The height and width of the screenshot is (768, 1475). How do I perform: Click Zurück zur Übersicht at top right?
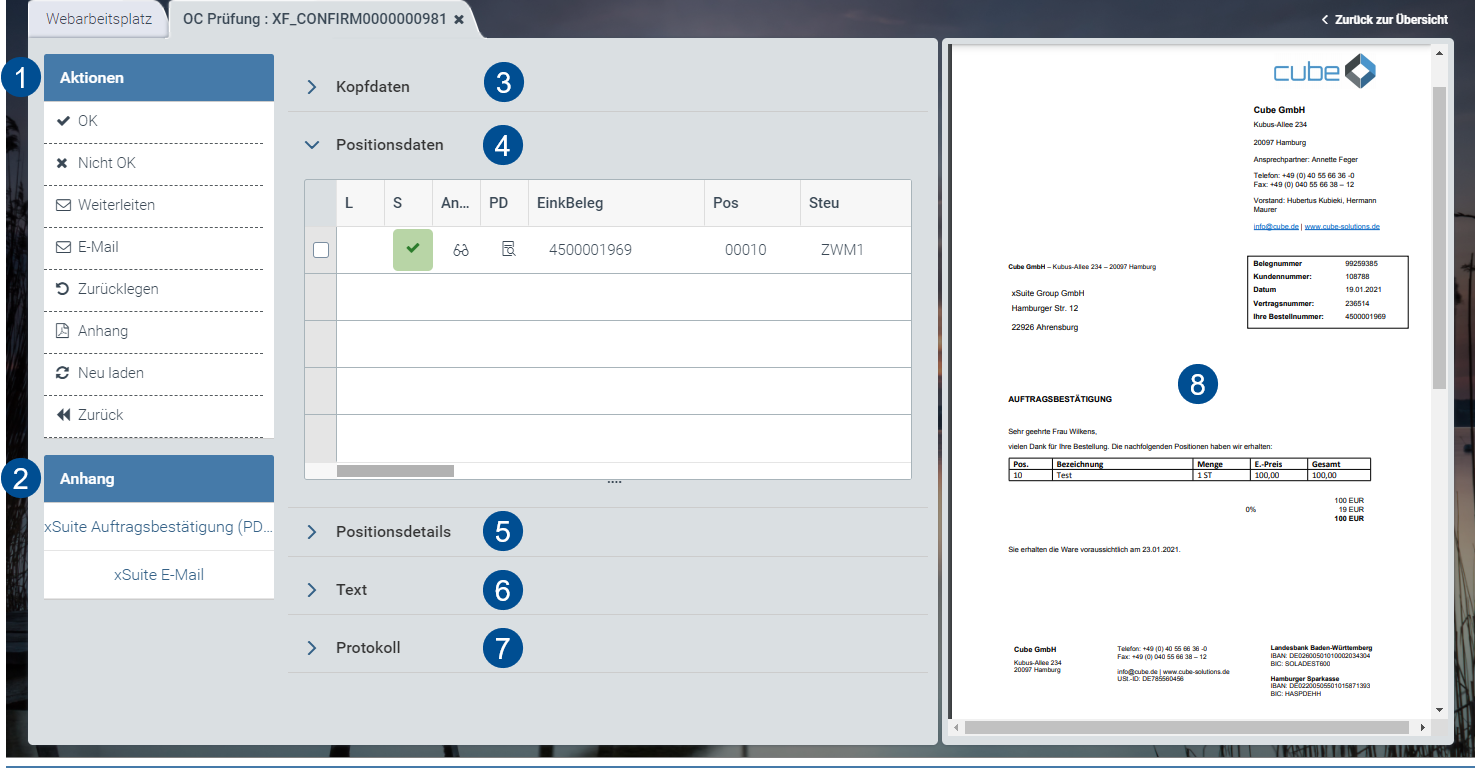tap(1386, 18)
